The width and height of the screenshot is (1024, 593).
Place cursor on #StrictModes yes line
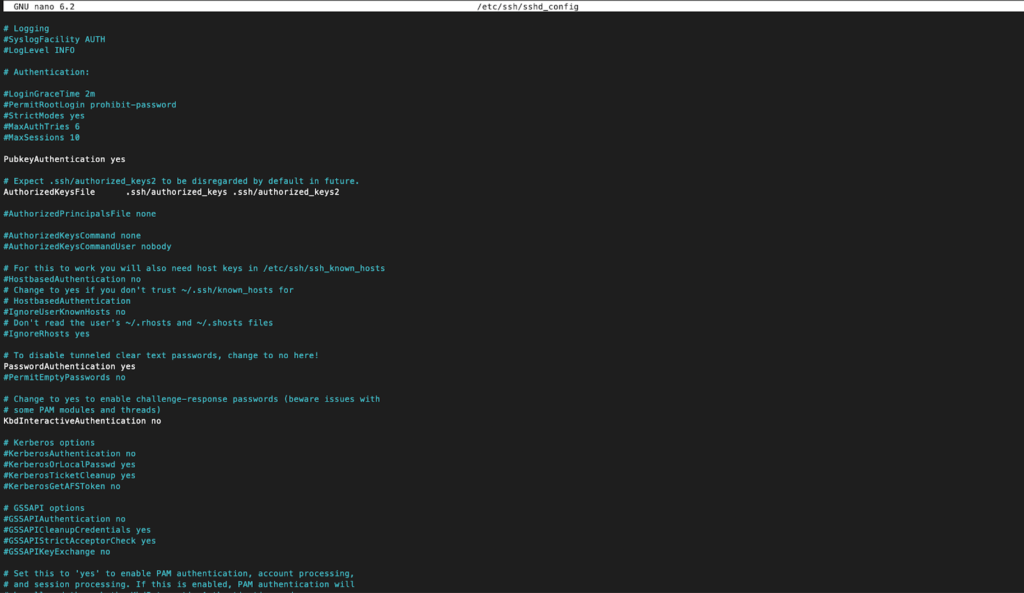tap(44, 115)
